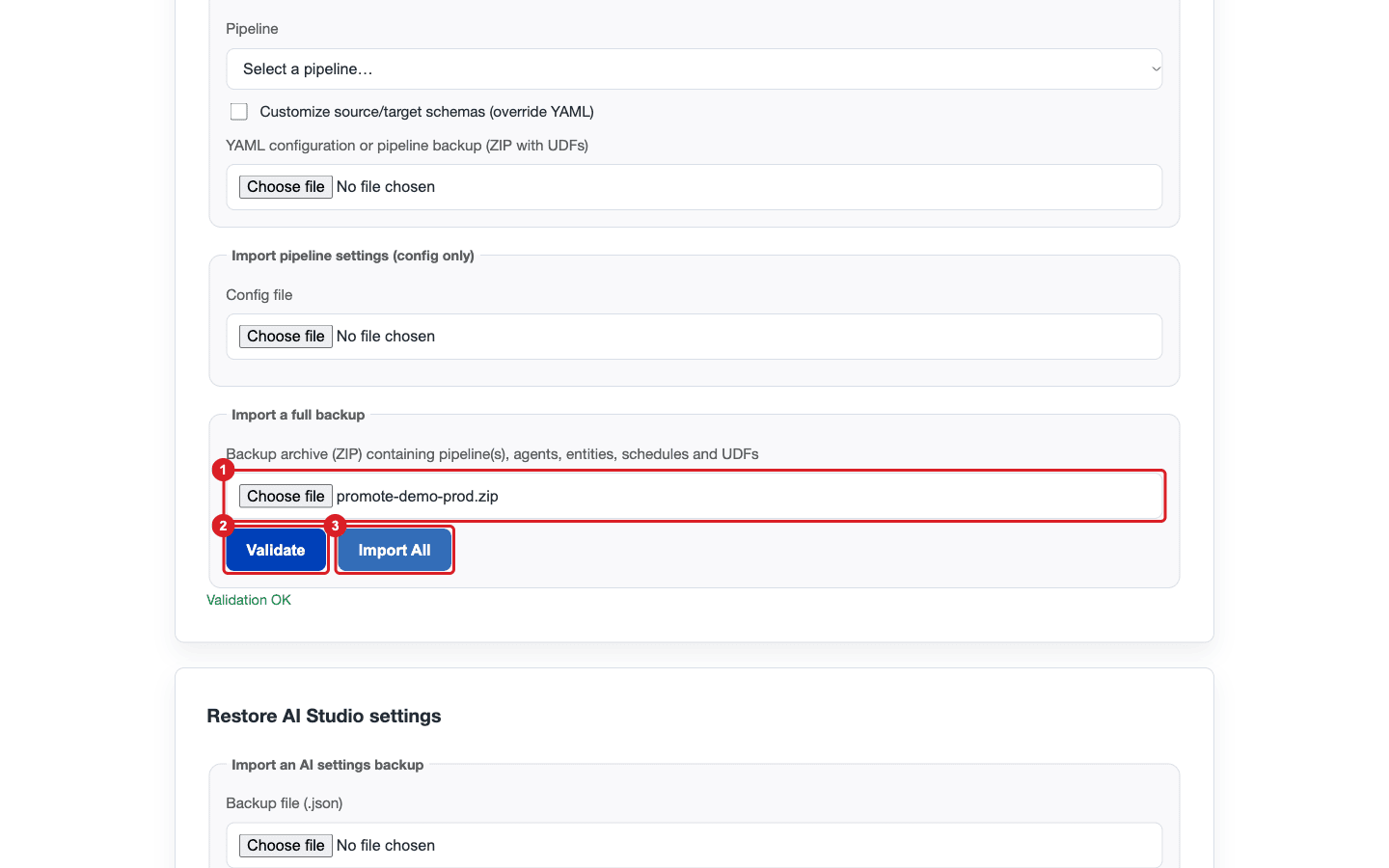The height and width of the screenshot is (868, 1389).
Task: Choose file for YAML configuration or pipeline backup
Action: [x=286, y=187]
